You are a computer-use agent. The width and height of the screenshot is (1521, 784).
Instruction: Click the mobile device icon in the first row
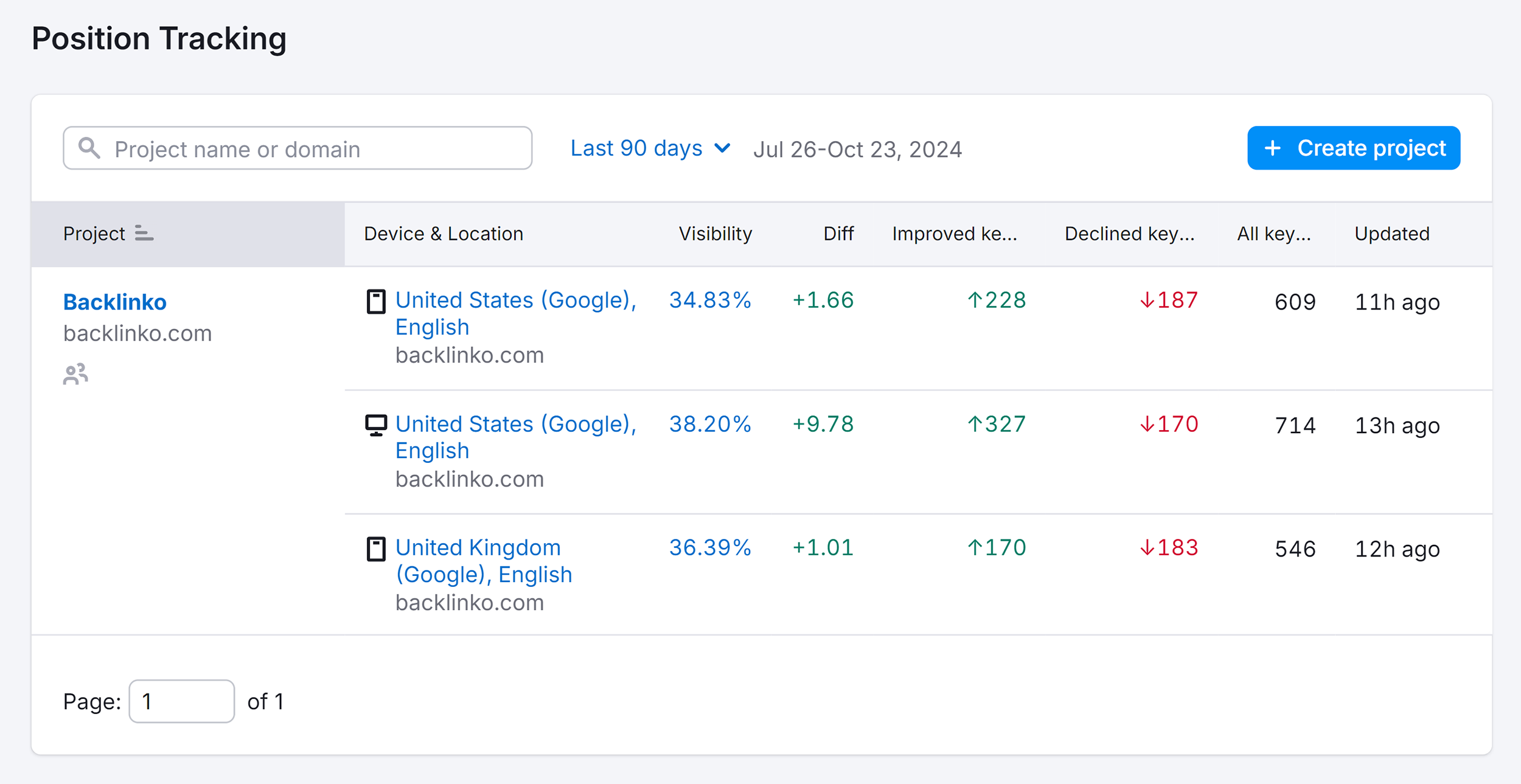376,301
